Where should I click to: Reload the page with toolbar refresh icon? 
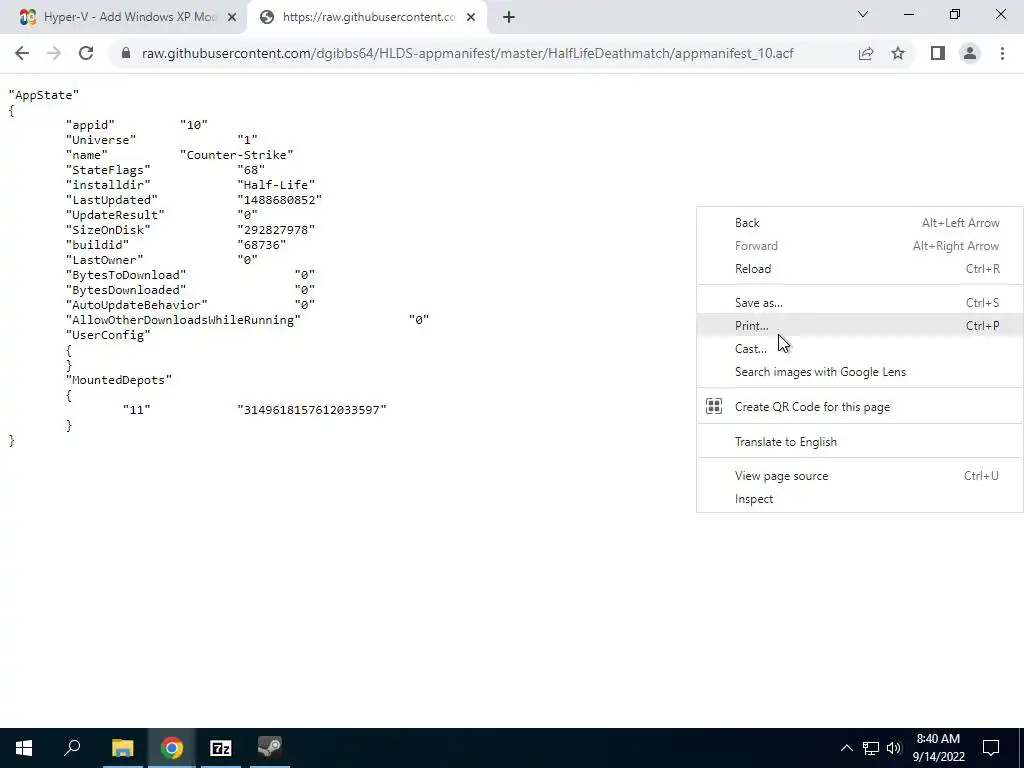coord(86,54)
